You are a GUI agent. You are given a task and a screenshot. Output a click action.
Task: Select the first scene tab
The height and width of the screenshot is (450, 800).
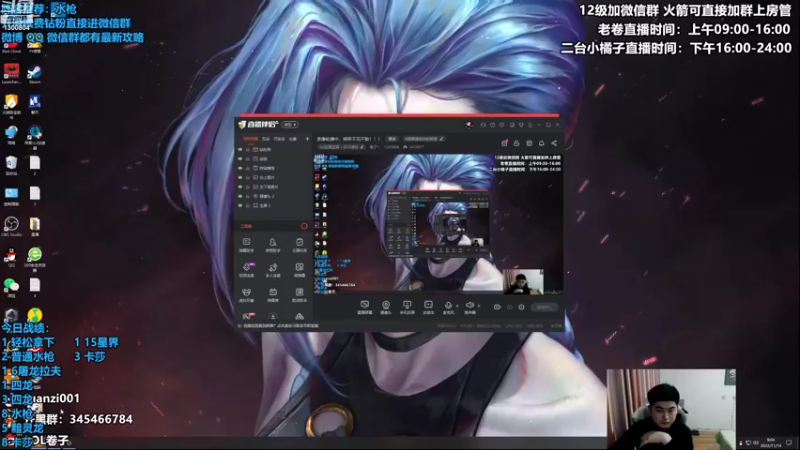250,139
